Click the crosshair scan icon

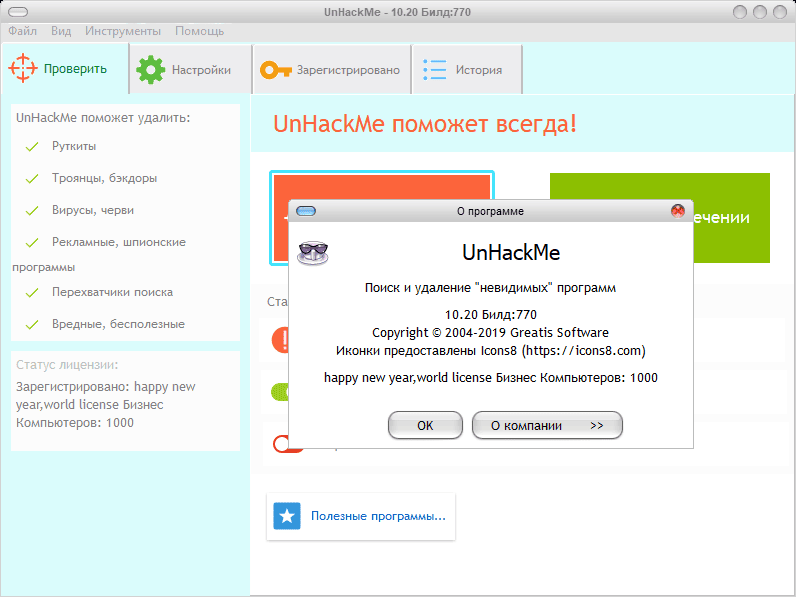click(23, 68)
